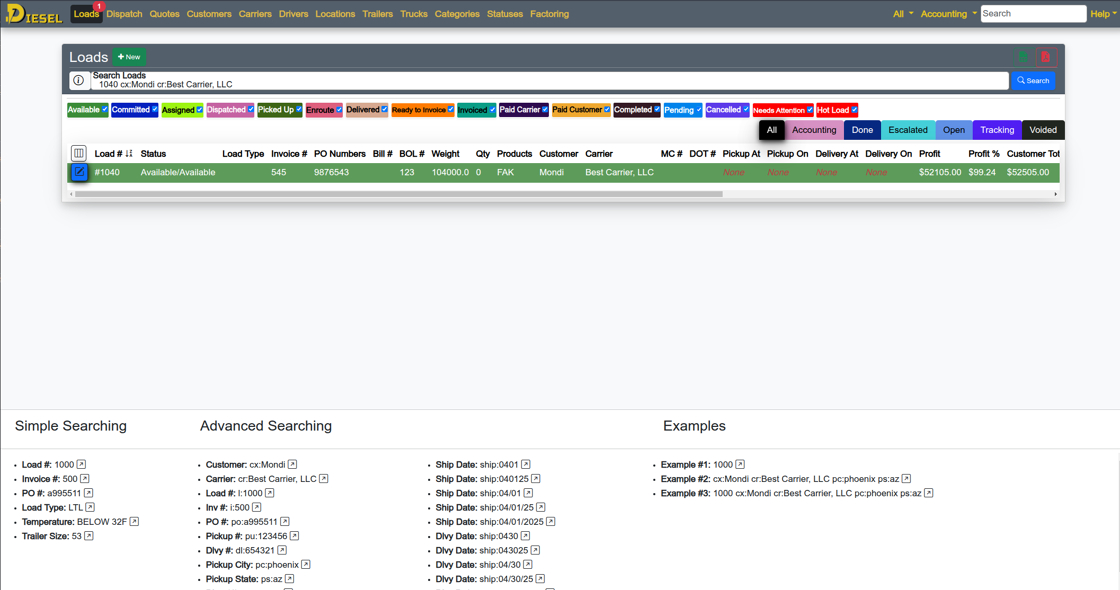Click the table's scroll right arrow
This screenshot has width=1120, height=590.
[1055, 194]
